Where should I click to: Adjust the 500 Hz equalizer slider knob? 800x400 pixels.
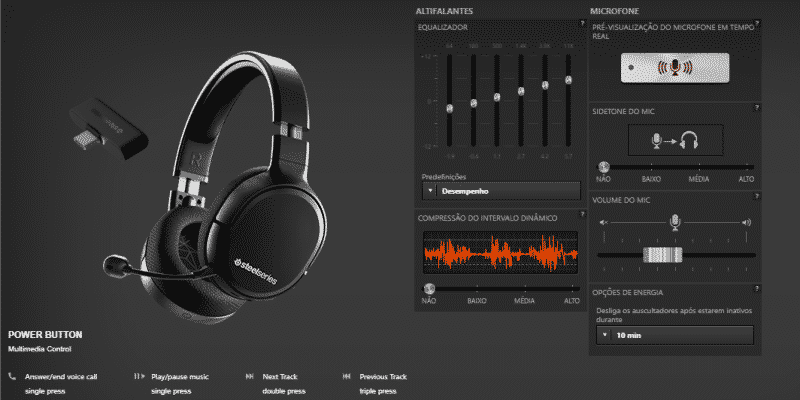497,97
